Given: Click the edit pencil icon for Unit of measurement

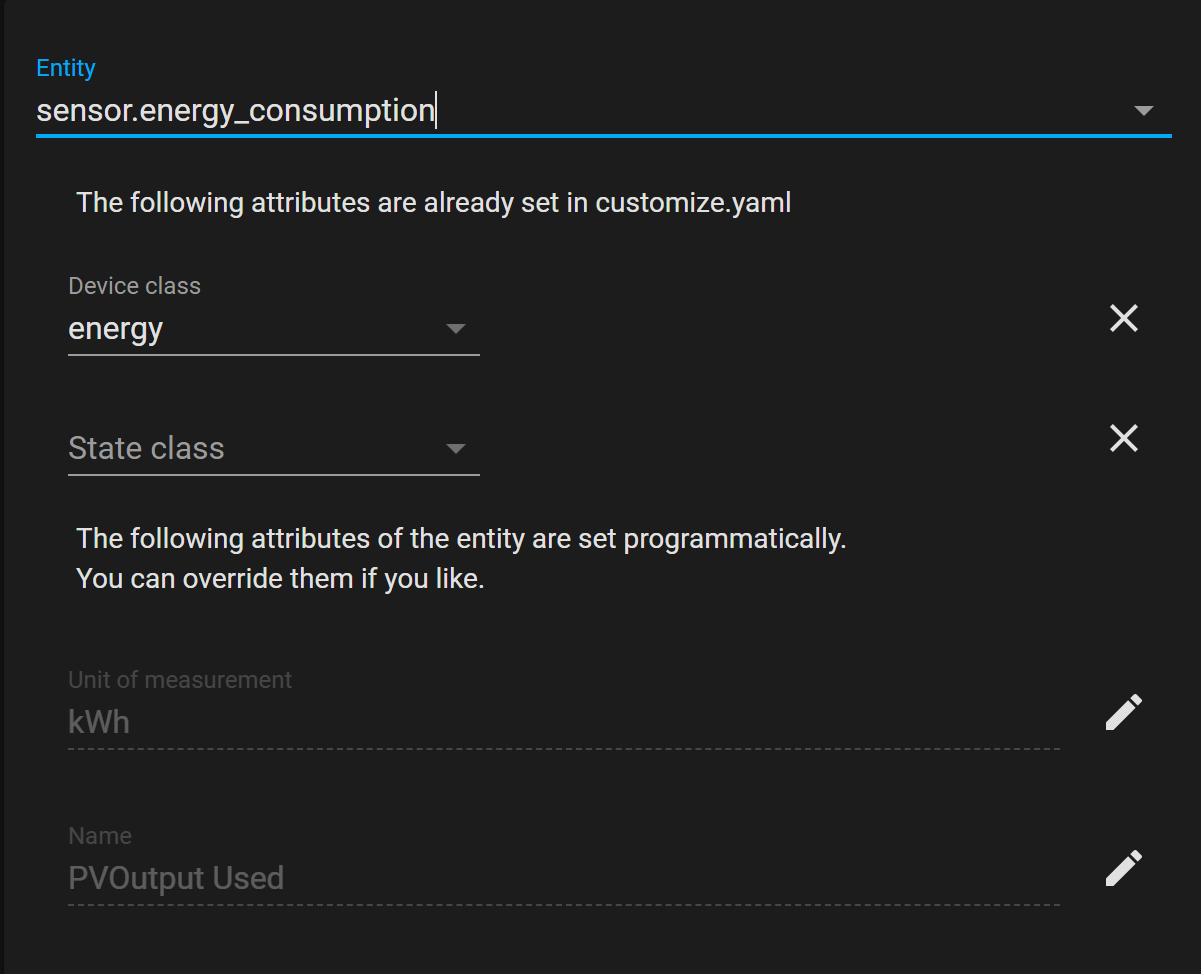Looking at the screenshot, I should tap(1123, 712).
